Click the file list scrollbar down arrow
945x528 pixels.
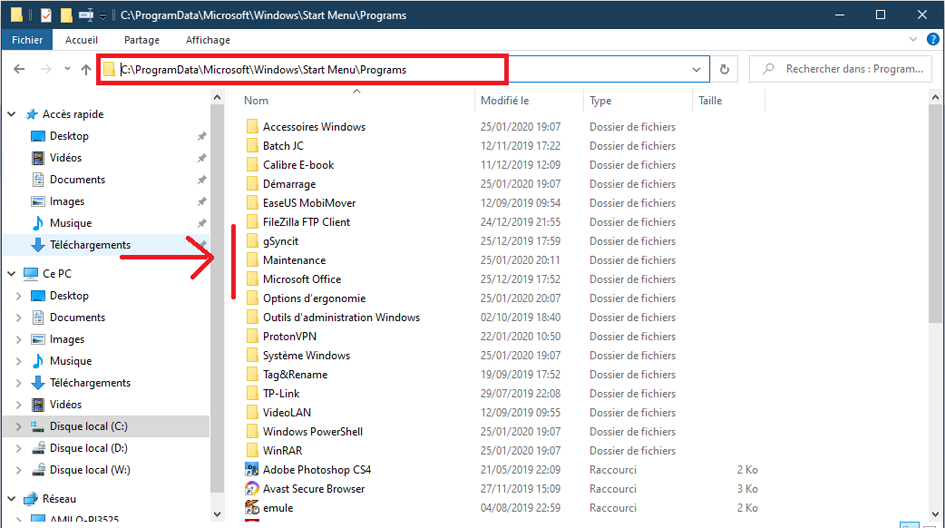pyautogui.click(x=935, y=514)
